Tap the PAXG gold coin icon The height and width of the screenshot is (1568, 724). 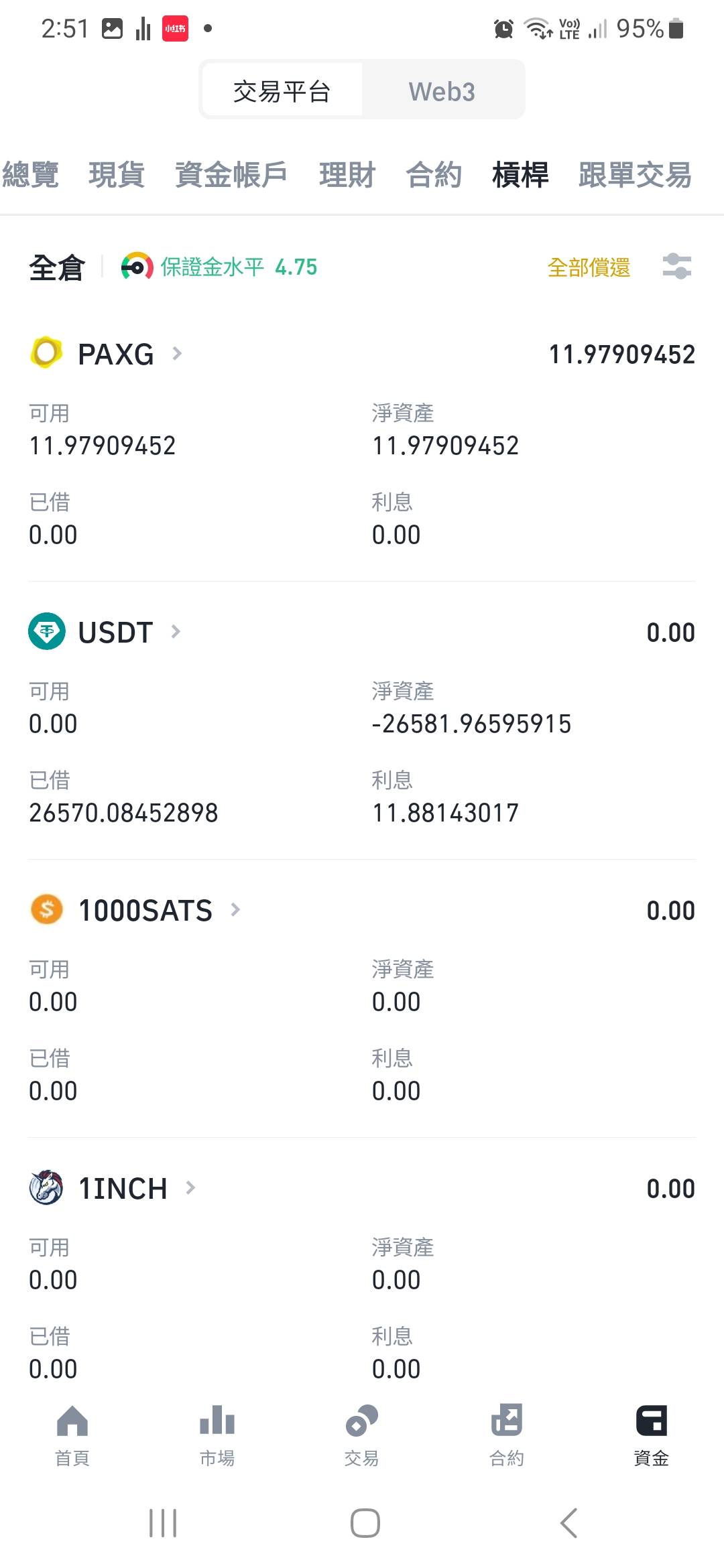coord(46,353)
